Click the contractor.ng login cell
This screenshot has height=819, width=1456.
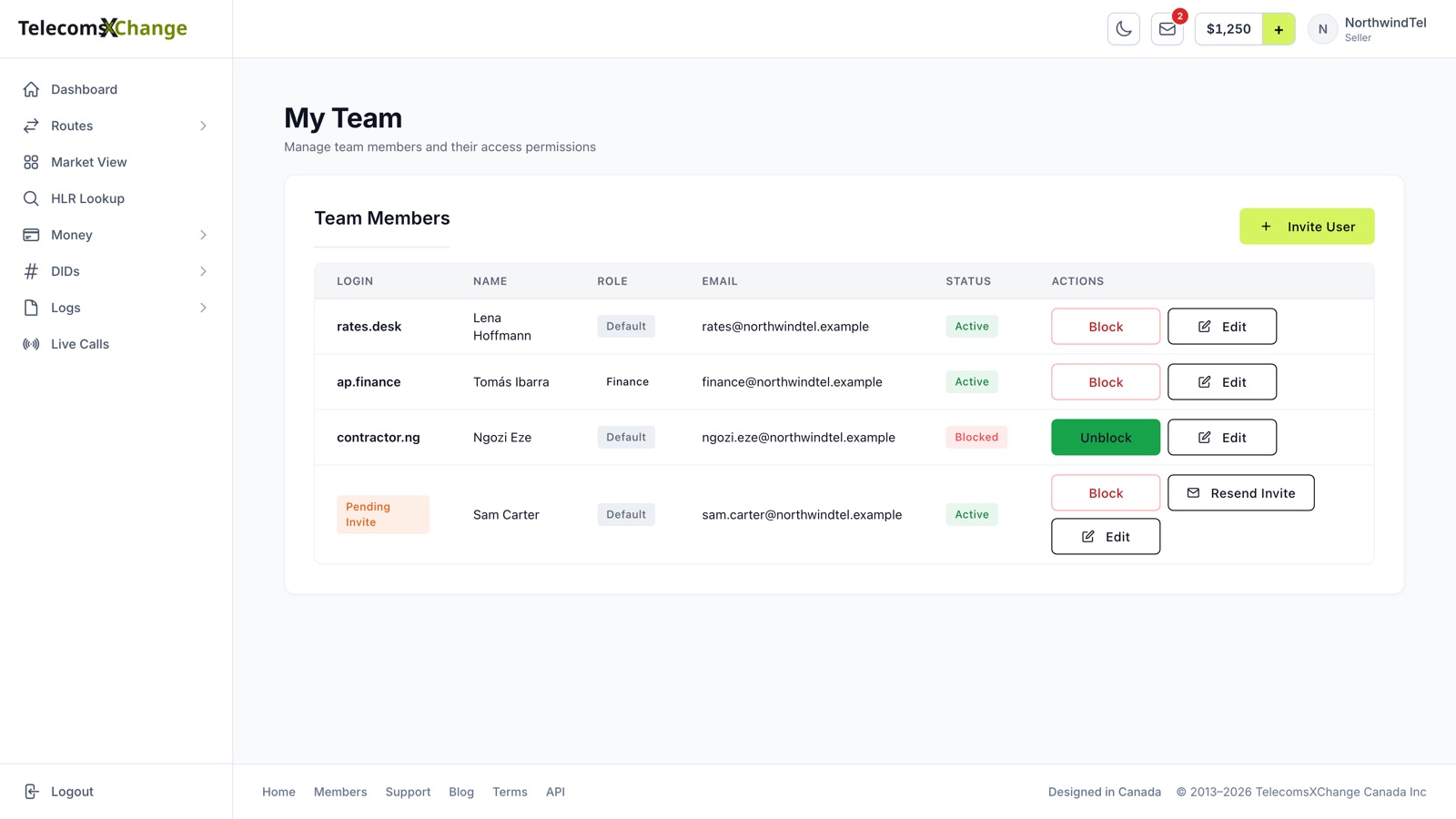pyautogui.click(x=379, y=438)
